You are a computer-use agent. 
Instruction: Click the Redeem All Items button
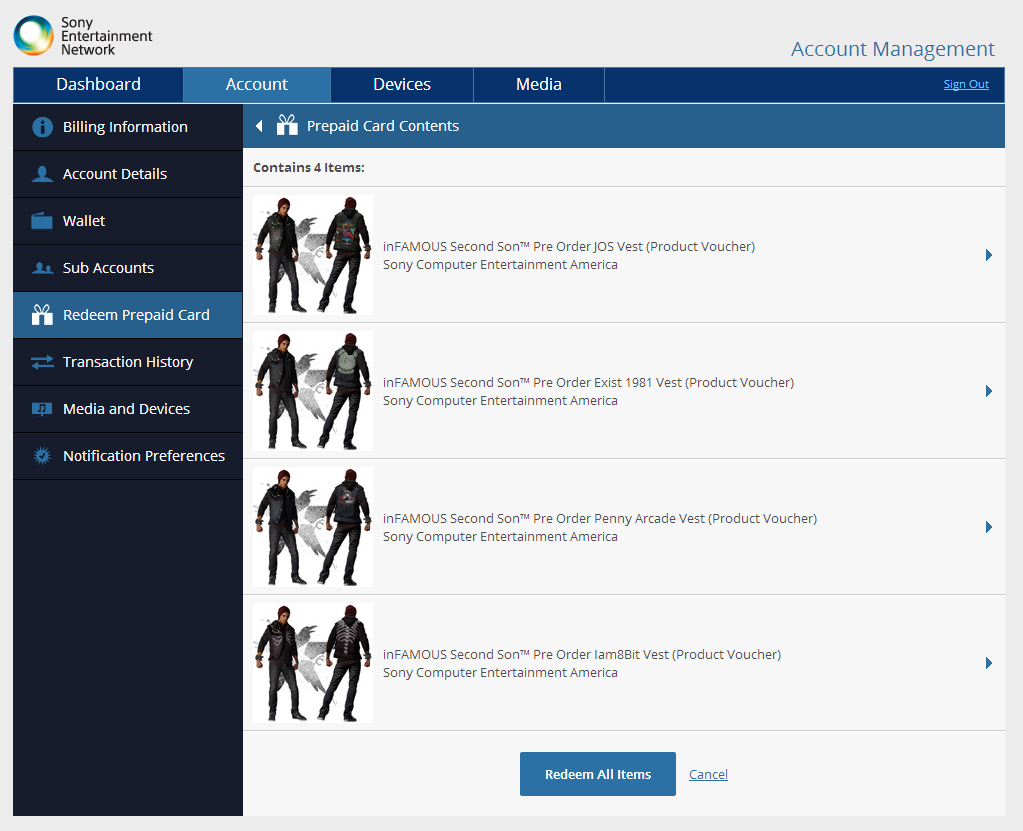point(598,774)
